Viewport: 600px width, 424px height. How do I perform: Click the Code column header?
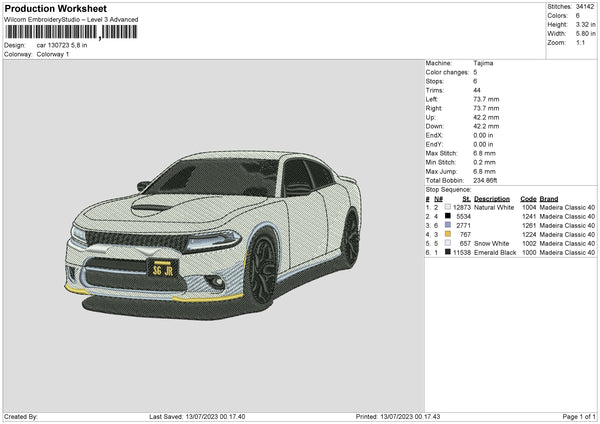tap(528, 198)
